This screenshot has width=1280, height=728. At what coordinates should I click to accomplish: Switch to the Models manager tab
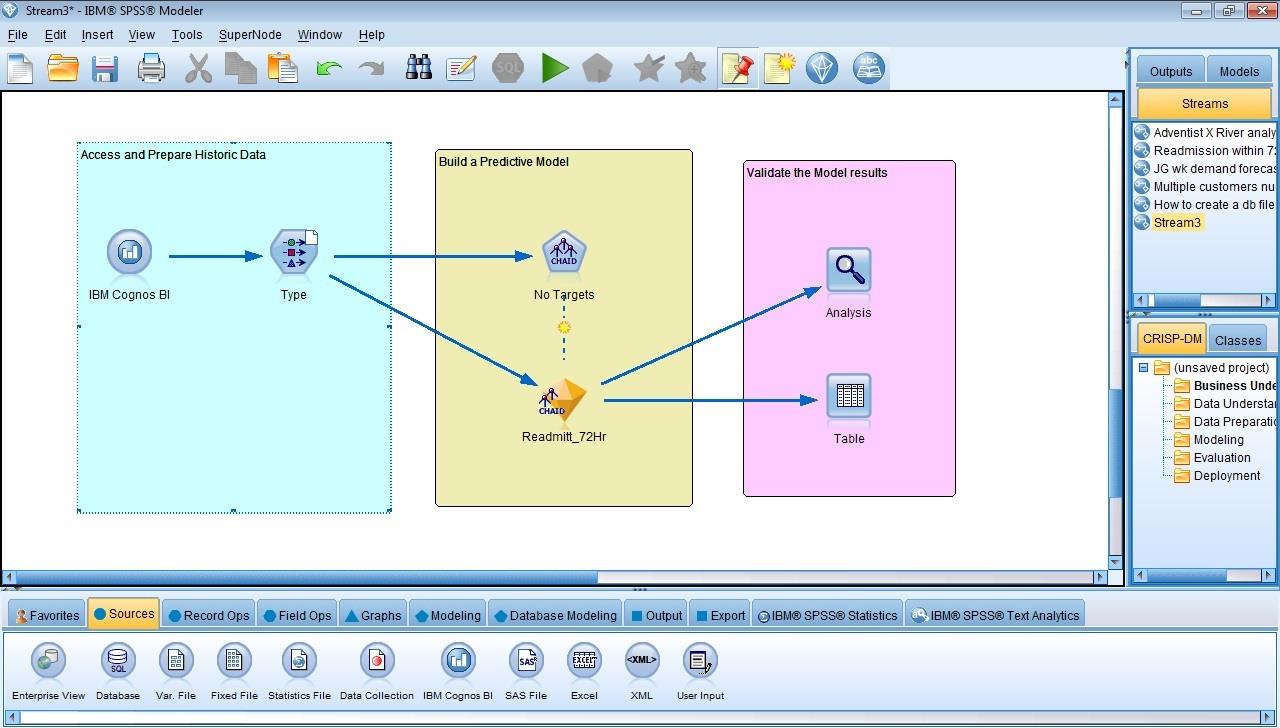click(x=1239, y=71)
